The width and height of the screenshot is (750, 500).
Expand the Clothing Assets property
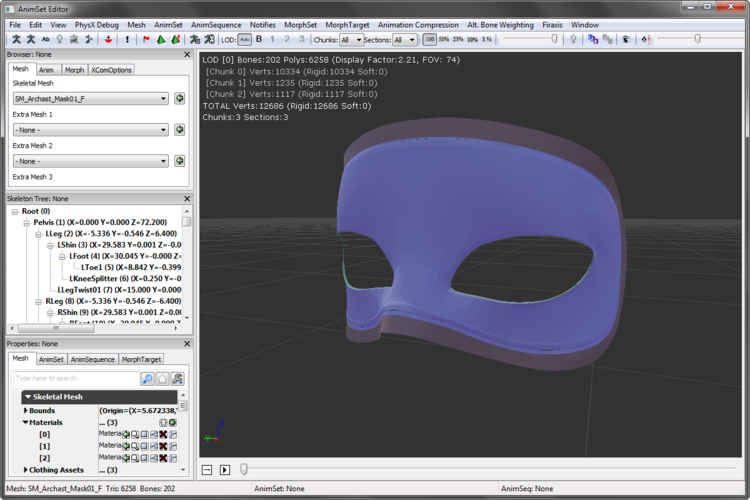25,470
